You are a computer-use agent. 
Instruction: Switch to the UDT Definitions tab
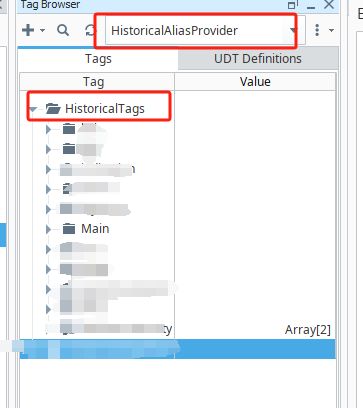pyautogui.click(x=258, y=59)
